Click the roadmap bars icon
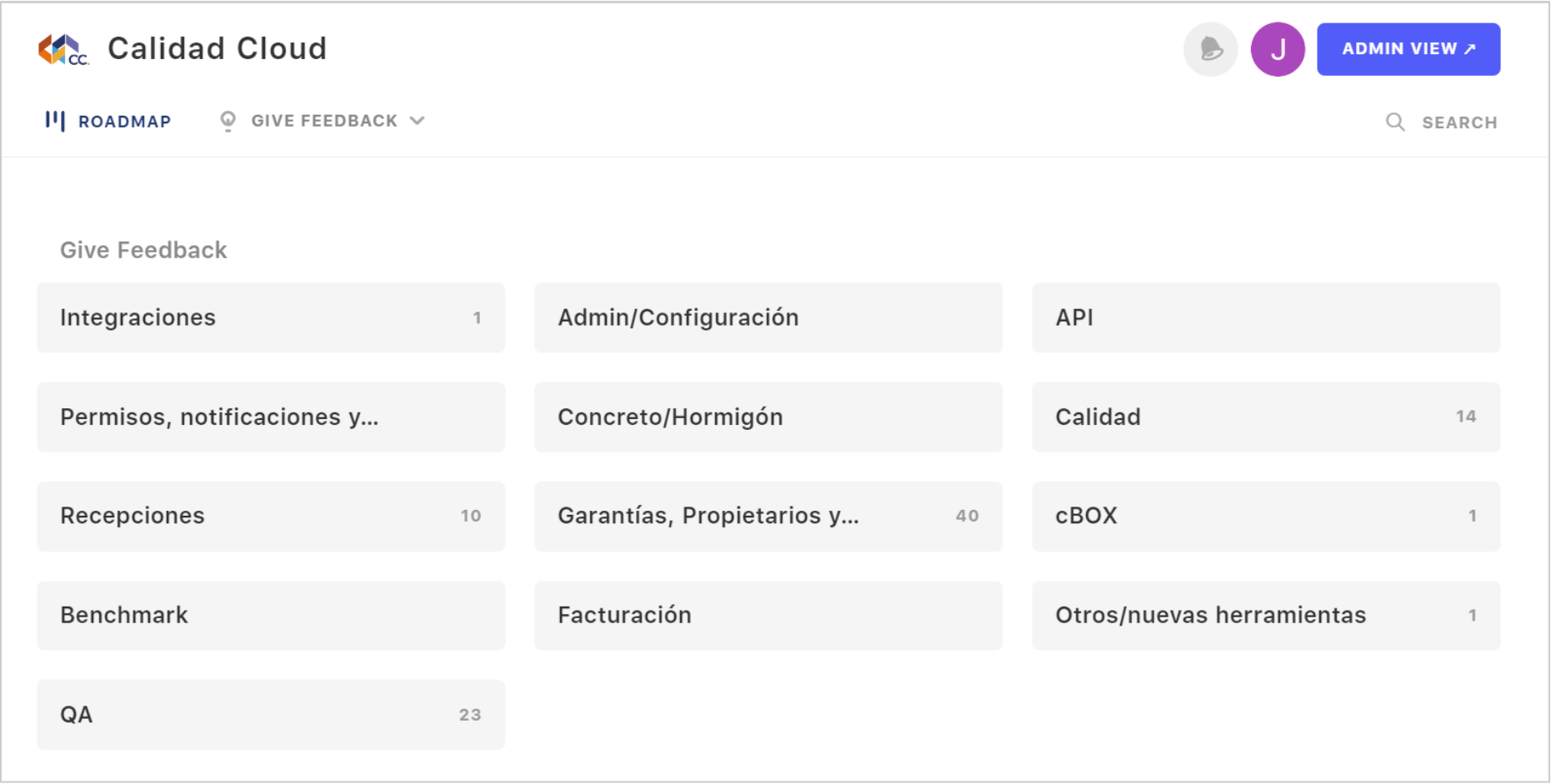This screenshot has width=1551, height=784. coord(55,121)
